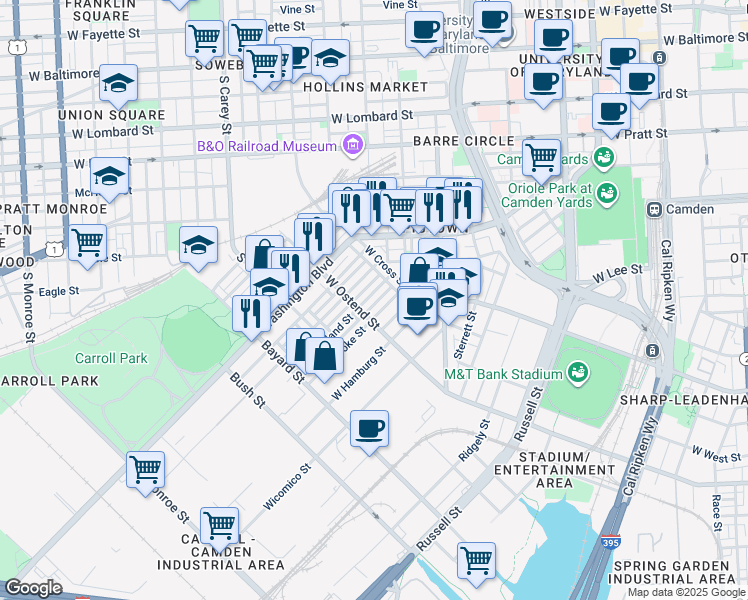Viewport: 748px width, 600px height.
Task: Click the grocery cart marker near Russell St bottom
Action: (477, 559)
